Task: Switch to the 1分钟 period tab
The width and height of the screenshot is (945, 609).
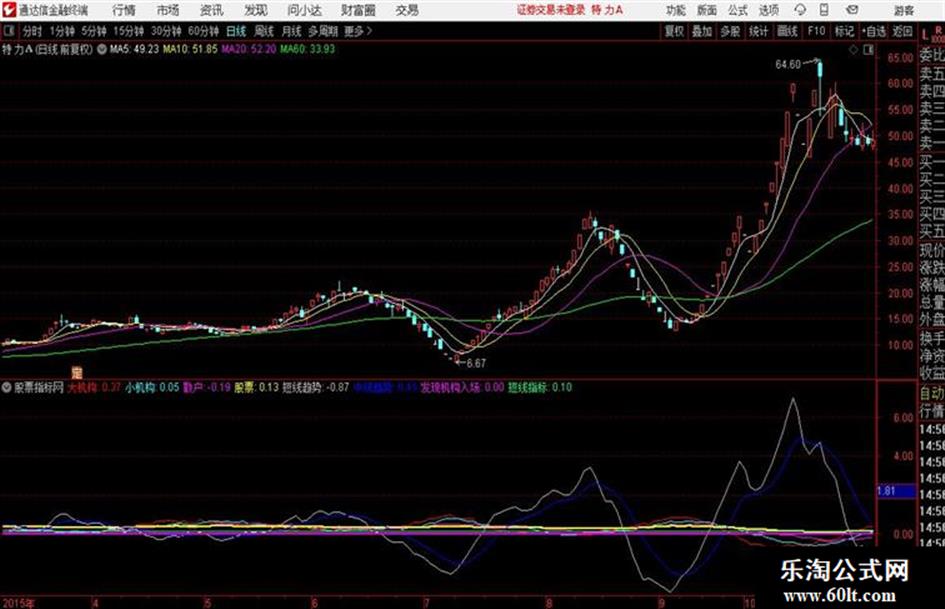Action: click(x=62, y=31)
